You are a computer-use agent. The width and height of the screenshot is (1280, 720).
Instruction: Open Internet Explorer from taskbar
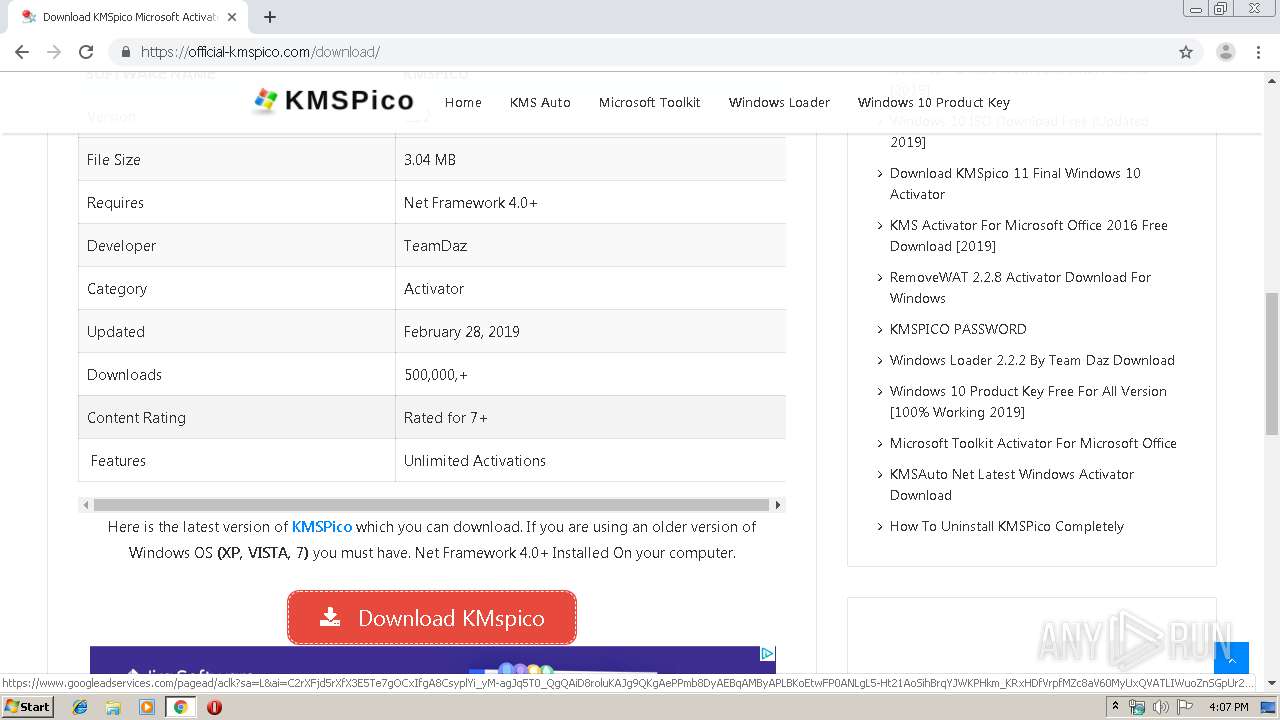pyautogui.click(x=80, y=707)
